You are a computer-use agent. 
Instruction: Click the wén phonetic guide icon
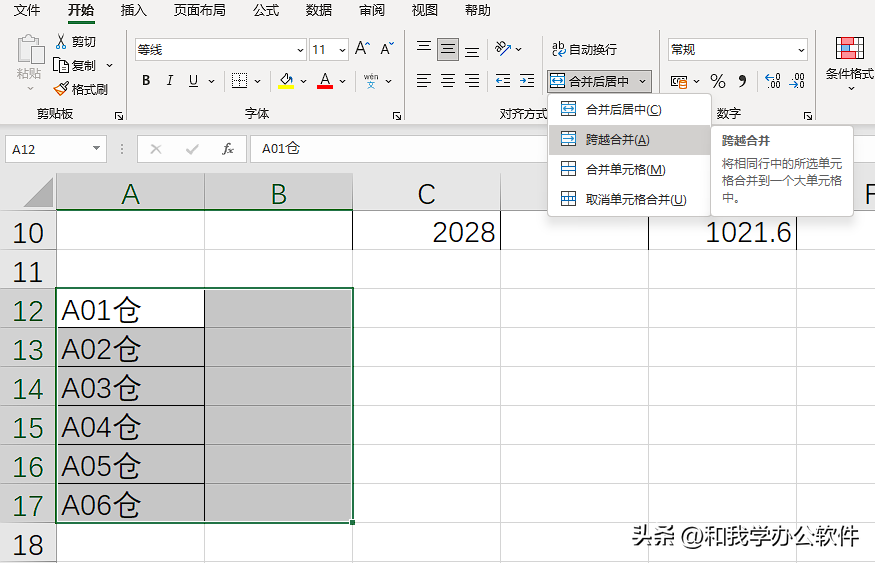tap(371, 81)
